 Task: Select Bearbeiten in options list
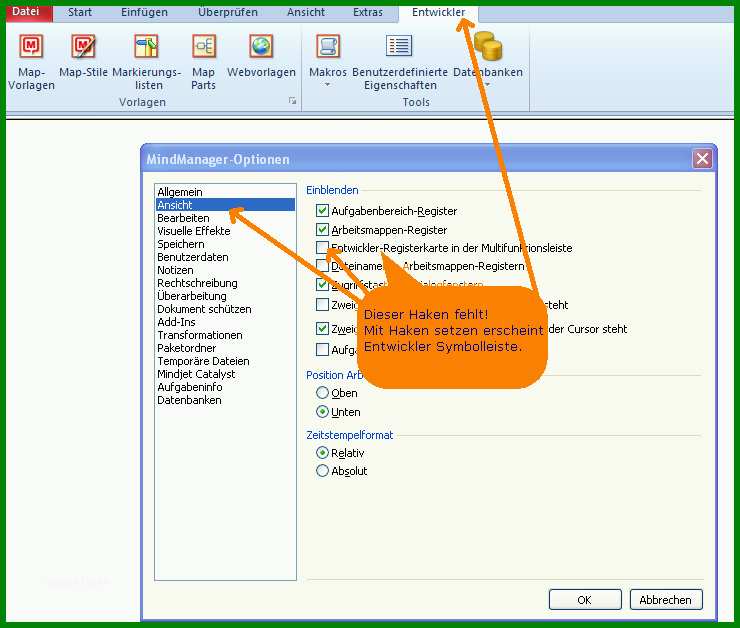pos(226,218)
